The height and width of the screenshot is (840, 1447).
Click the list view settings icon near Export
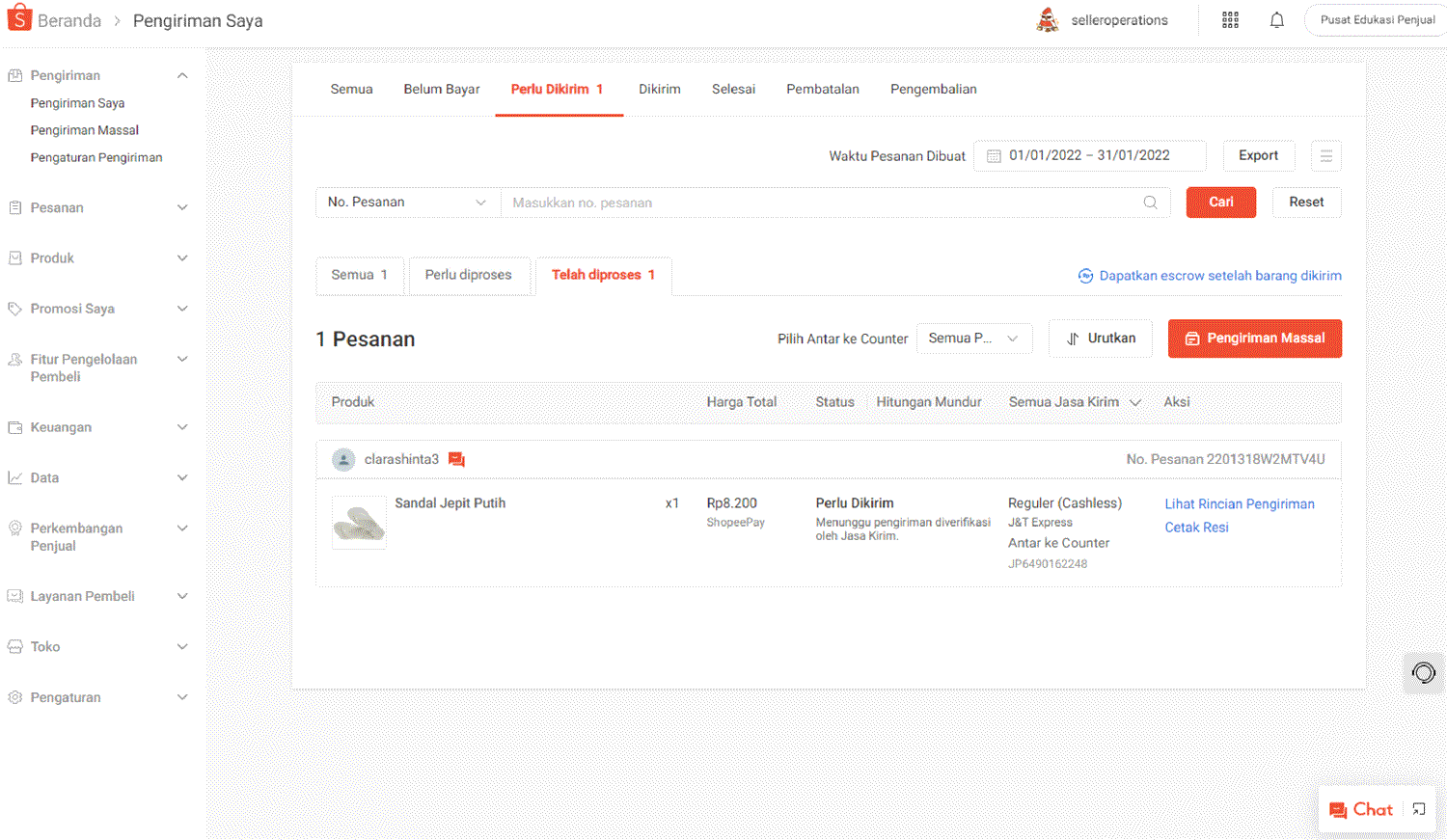point(1325,156)
